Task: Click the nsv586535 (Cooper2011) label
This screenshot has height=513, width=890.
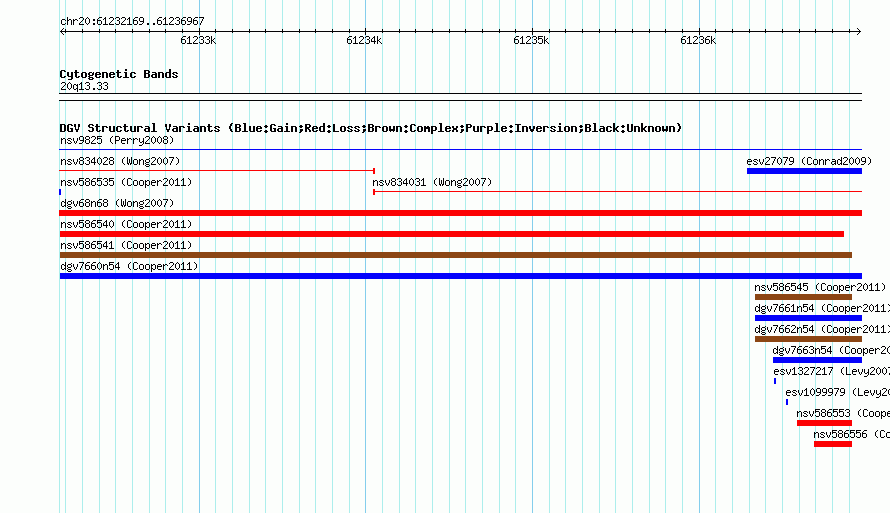Action: coord(126,182)
